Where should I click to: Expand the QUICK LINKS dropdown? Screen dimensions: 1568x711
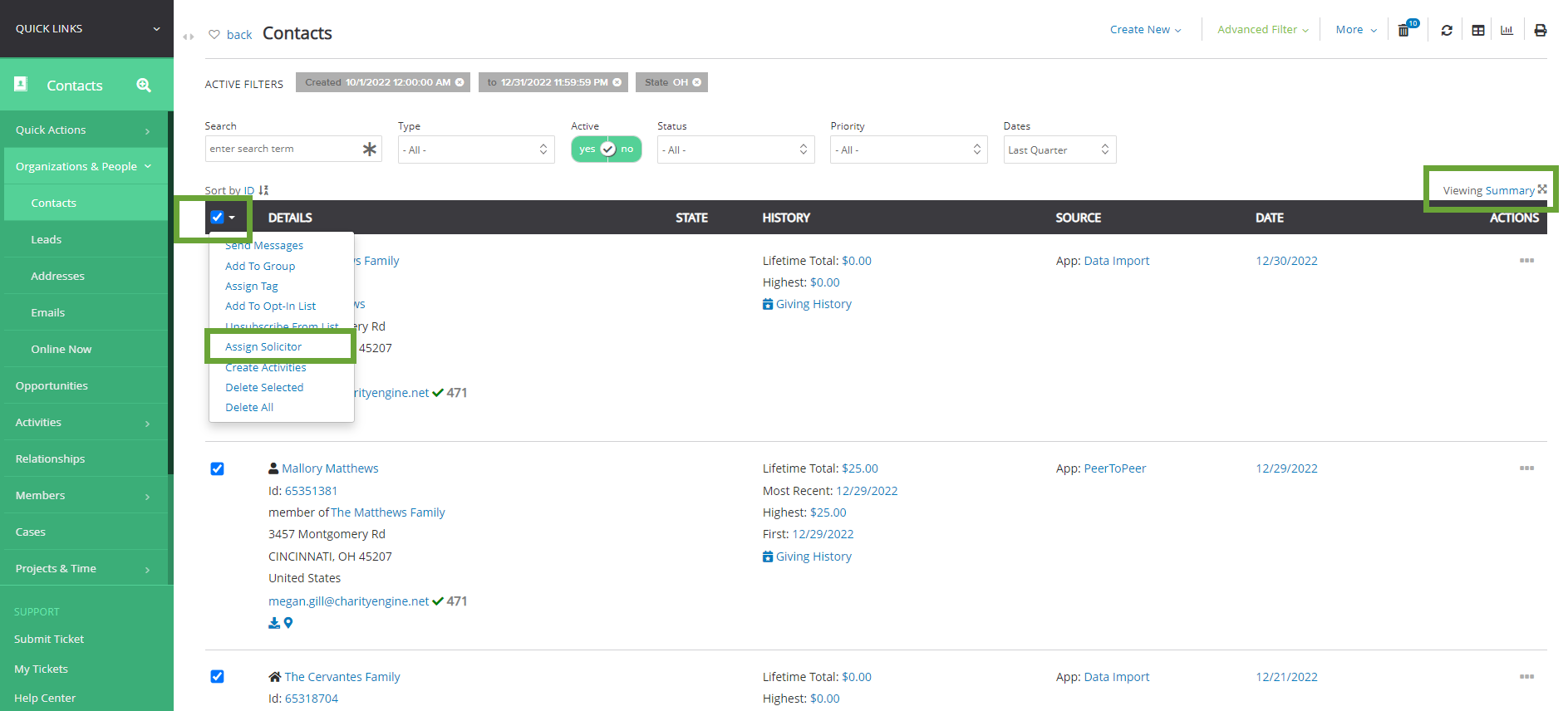(x=86, y=28)
